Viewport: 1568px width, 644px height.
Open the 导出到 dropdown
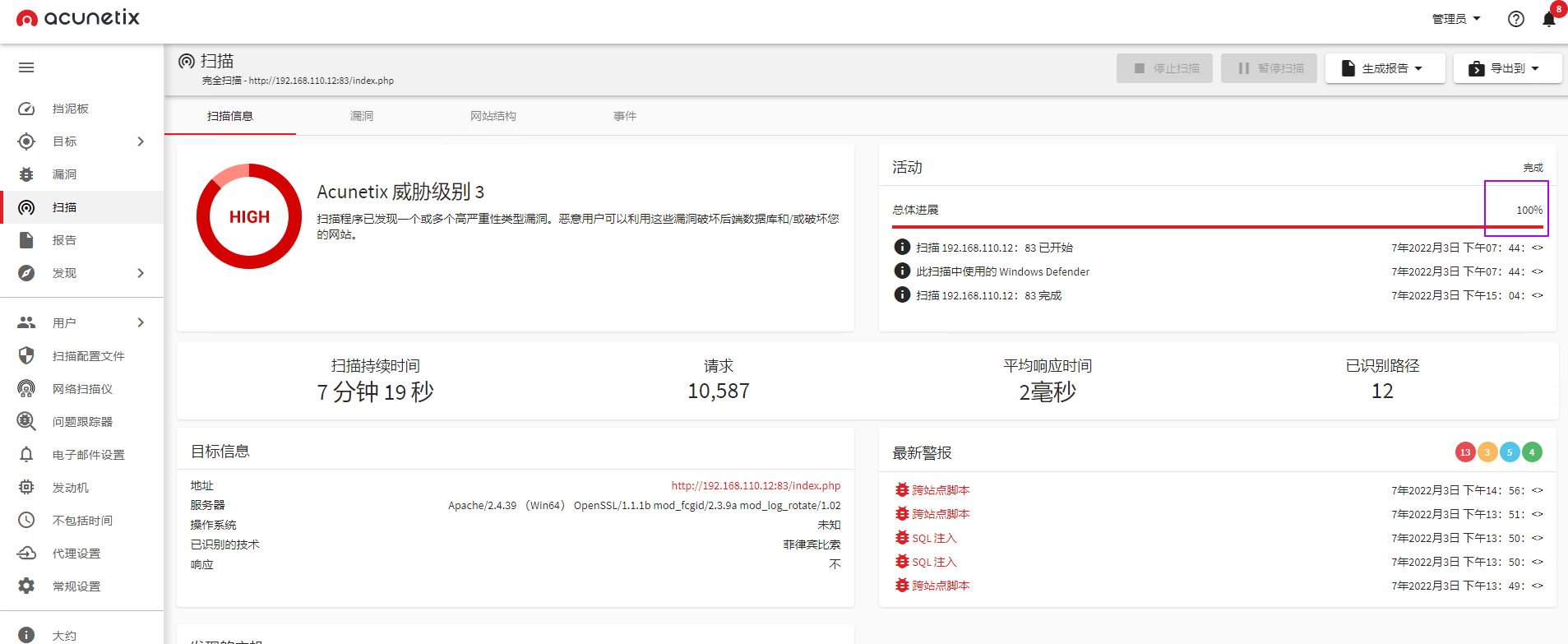point(1507,68)
